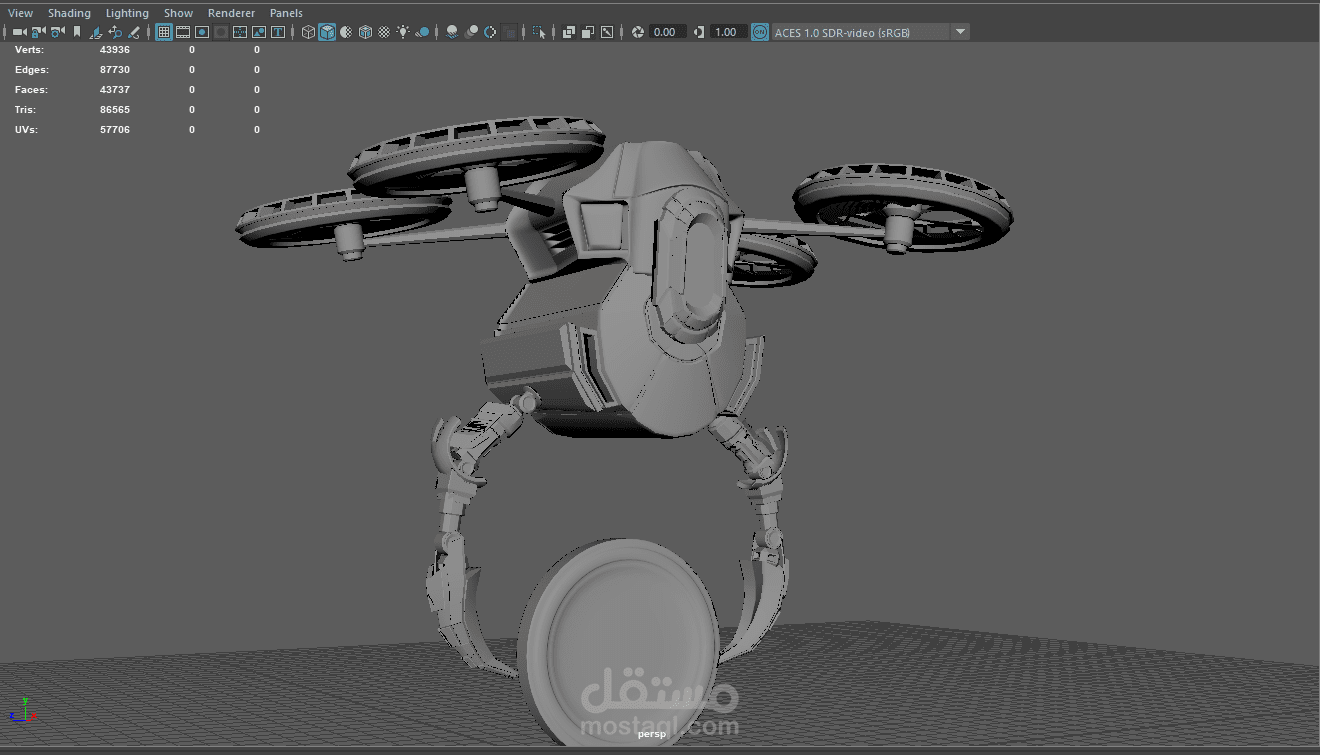1320x755 pixels.
Task: Switch to Wireframe shading icon
Action: click(x=308, y=32)
